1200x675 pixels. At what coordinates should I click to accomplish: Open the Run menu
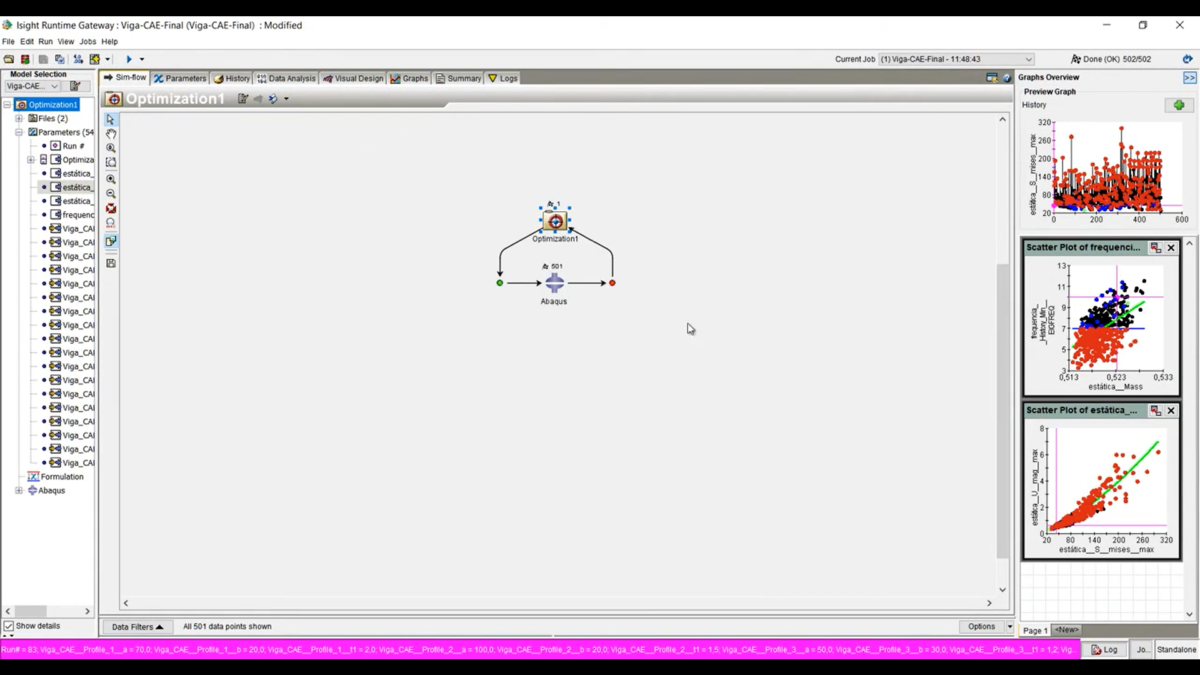(46, 42)
